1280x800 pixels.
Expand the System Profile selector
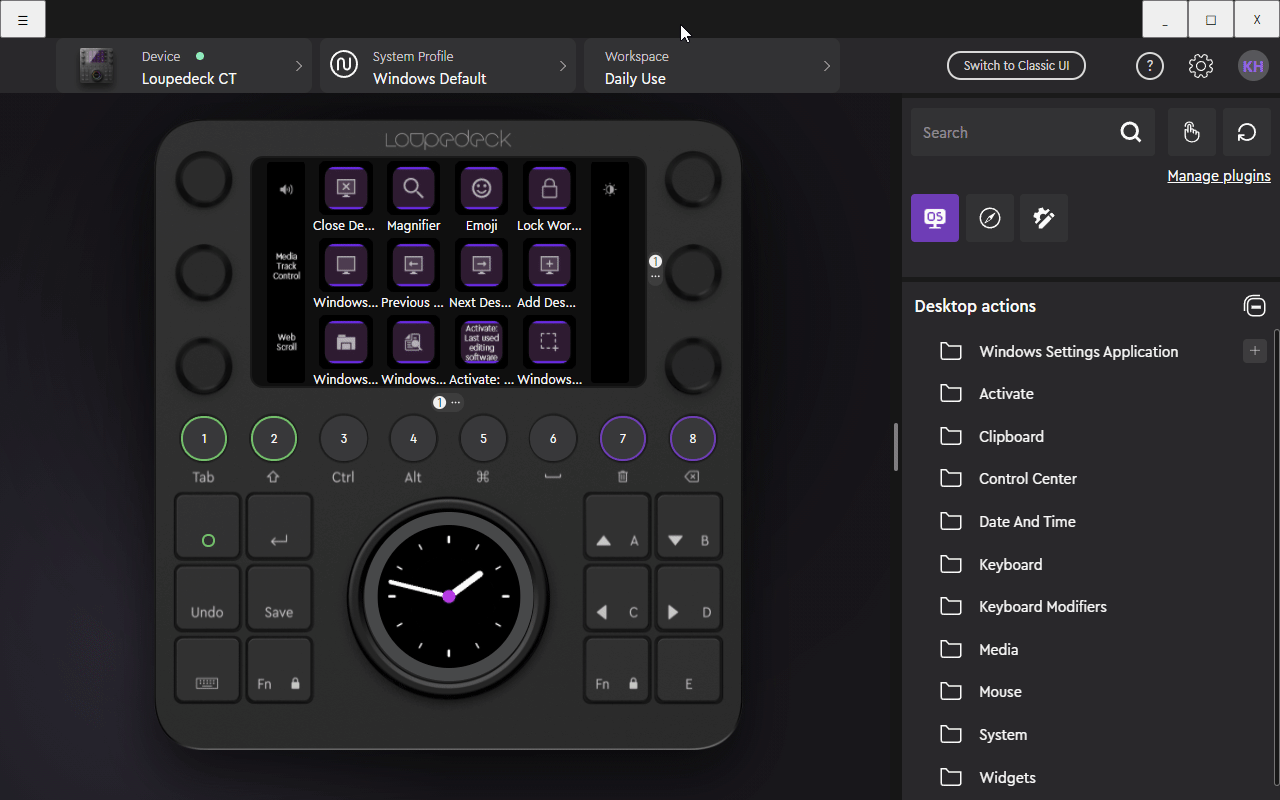[x=448, y=67]
